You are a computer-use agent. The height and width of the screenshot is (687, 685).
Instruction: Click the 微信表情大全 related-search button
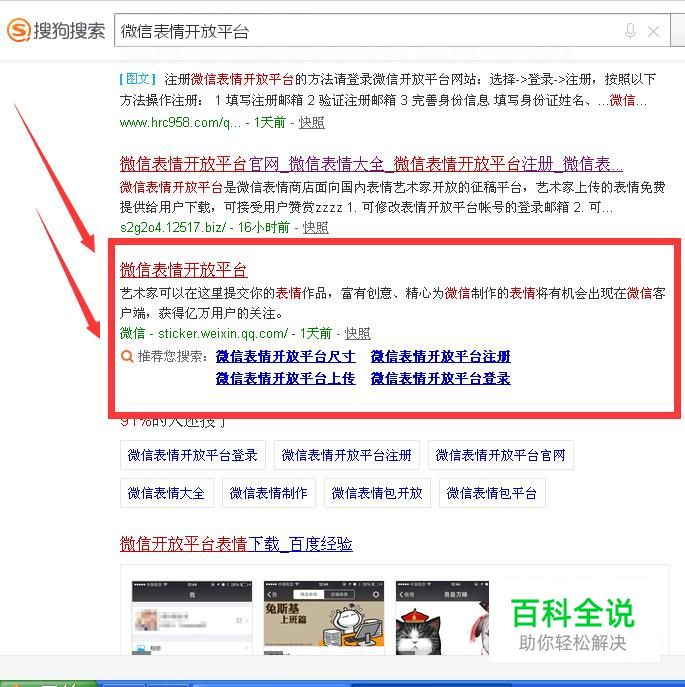click(x=167, y=493)
